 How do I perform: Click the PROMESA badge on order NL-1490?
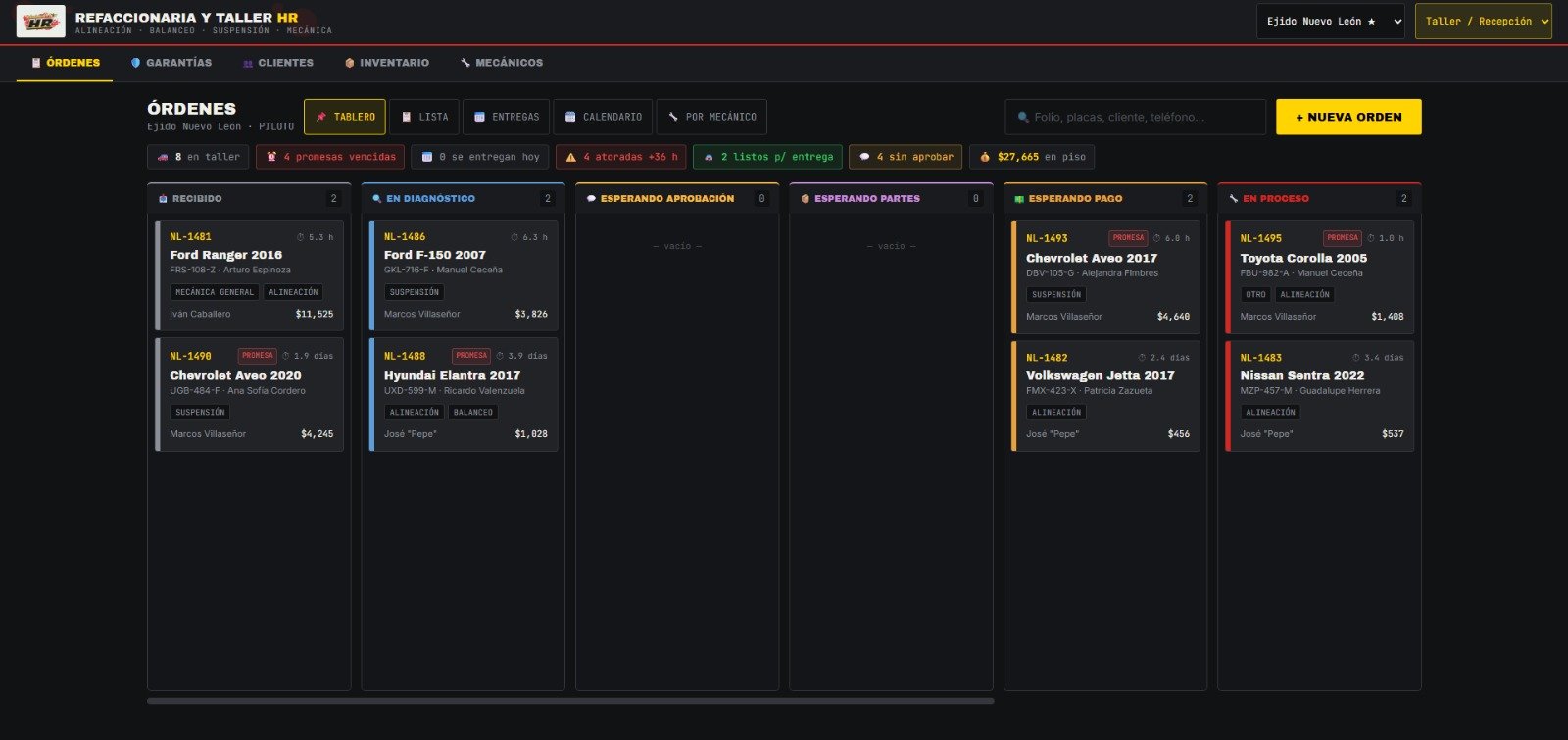pyautogui.click(x=258, y=356)
